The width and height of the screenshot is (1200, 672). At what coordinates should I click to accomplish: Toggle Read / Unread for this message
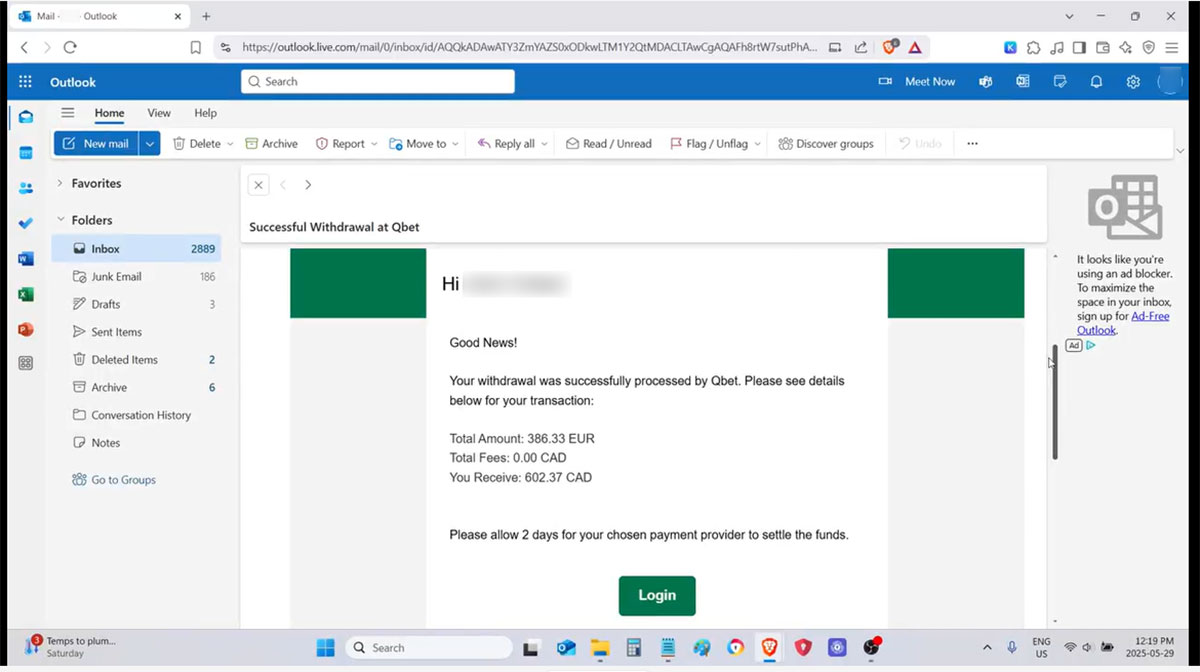click(x=609, y=144)
